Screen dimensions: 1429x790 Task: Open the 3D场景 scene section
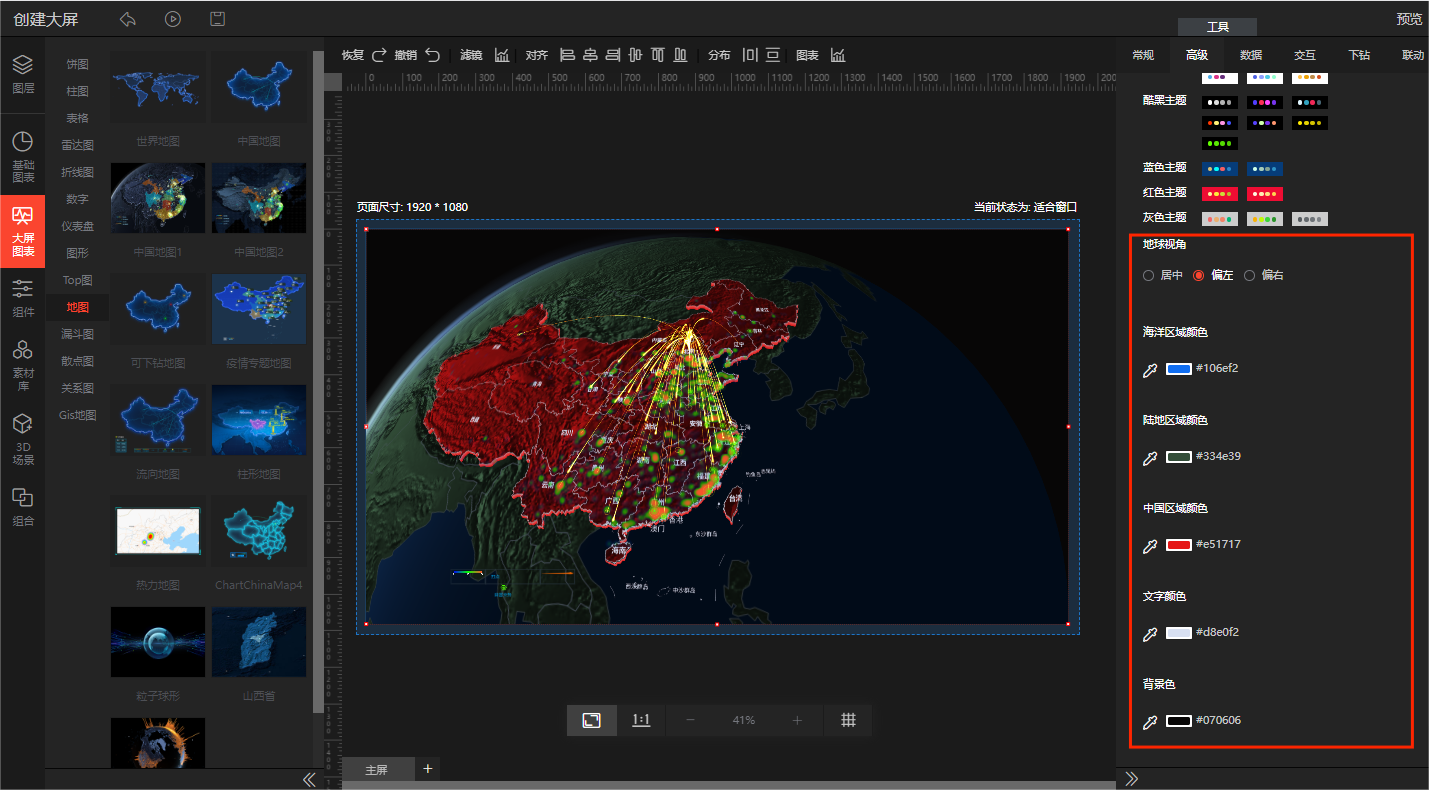22,439
